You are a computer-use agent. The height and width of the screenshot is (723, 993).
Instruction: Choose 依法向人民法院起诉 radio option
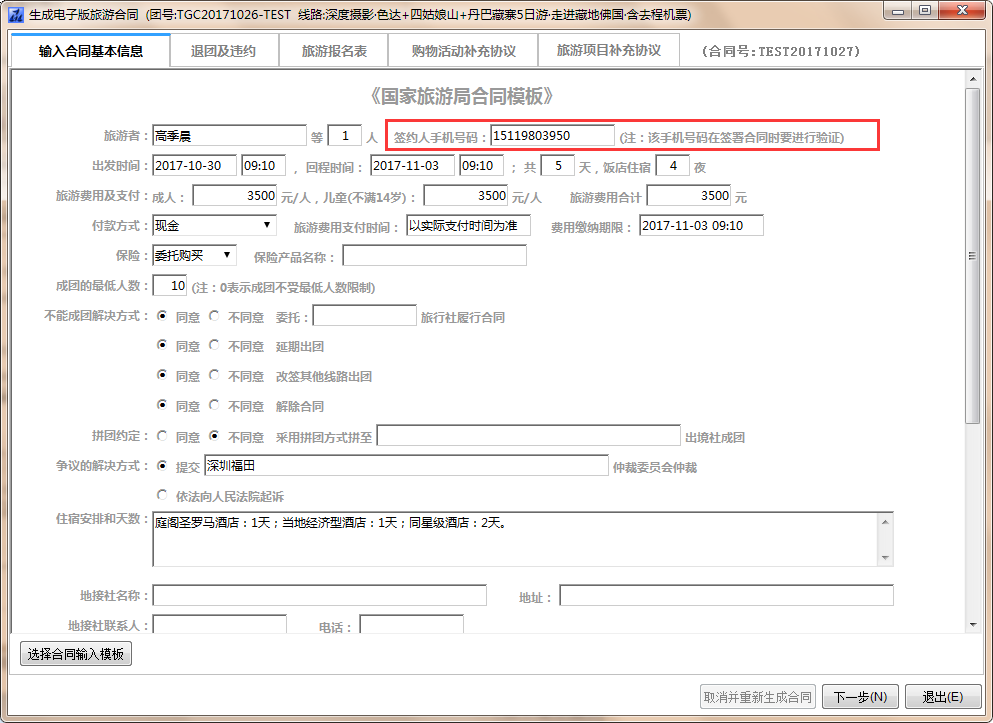coord(163,495)
